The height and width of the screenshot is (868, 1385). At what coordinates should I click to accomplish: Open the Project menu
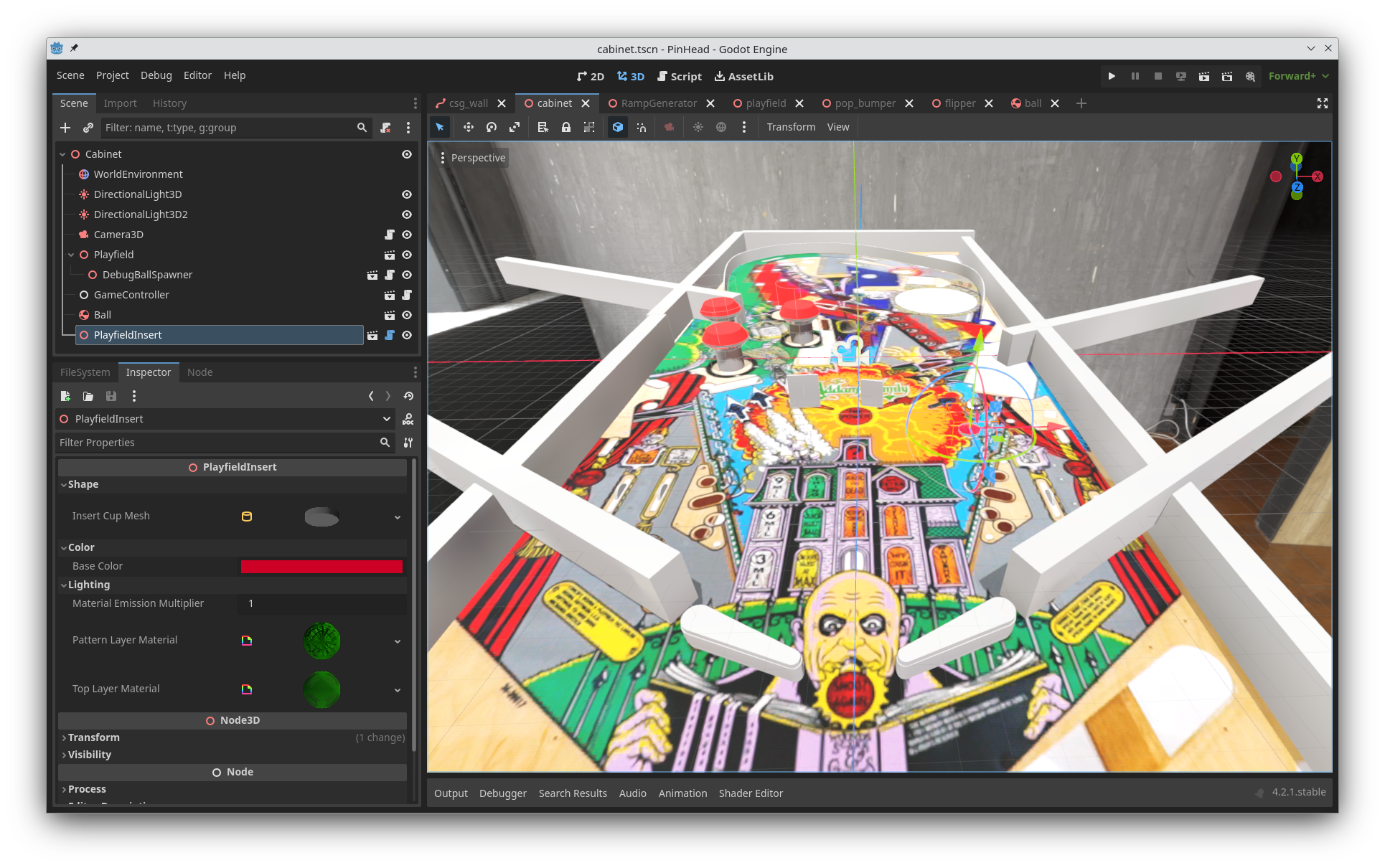pyautogui.click(x=112, y=75)
